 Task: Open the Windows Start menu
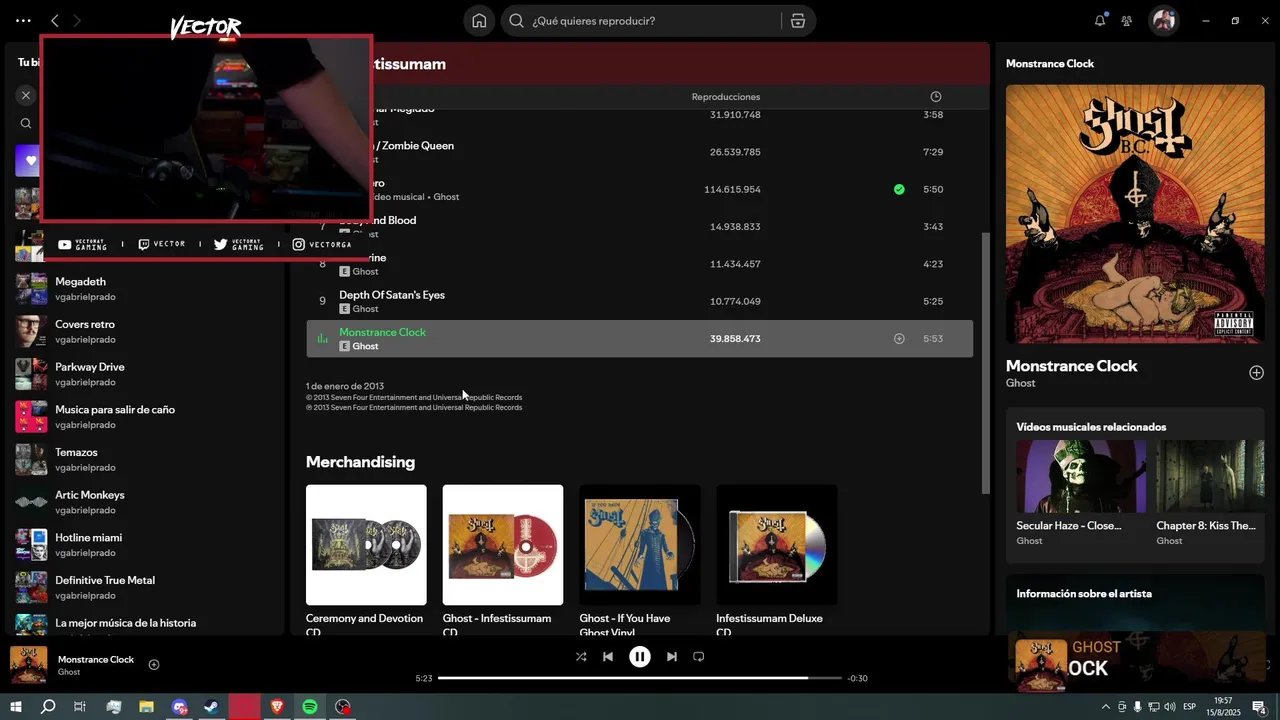(x=16, y=707)
